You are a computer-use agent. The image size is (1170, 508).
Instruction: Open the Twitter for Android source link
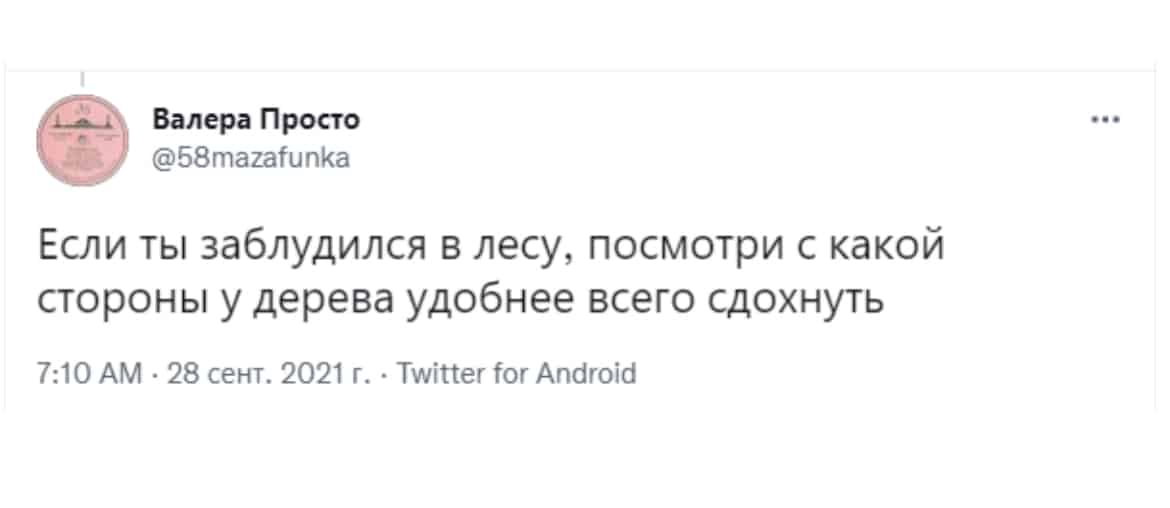[513, 372]
